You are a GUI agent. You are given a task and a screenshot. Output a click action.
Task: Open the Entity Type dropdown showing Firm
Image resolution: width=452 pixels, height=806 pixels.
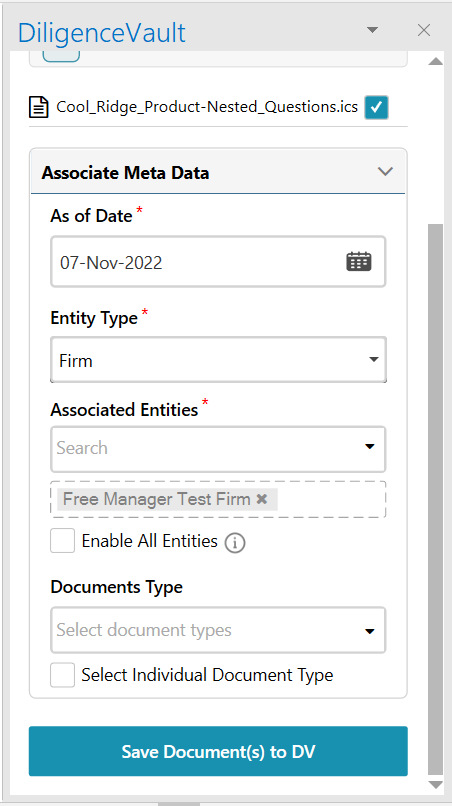(219, 360)
